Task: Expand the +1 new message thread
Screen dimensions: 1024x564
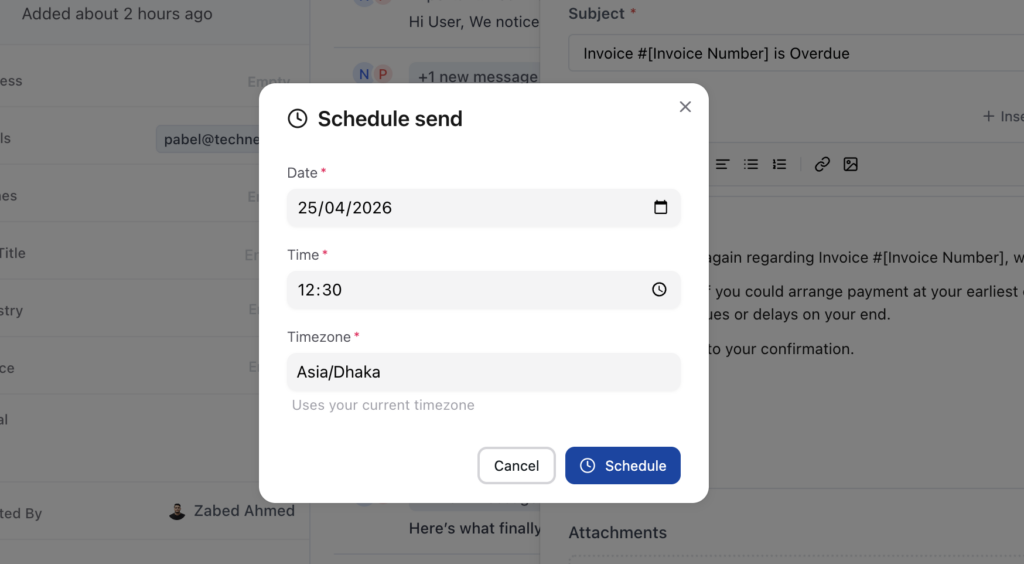Action: 477,76
